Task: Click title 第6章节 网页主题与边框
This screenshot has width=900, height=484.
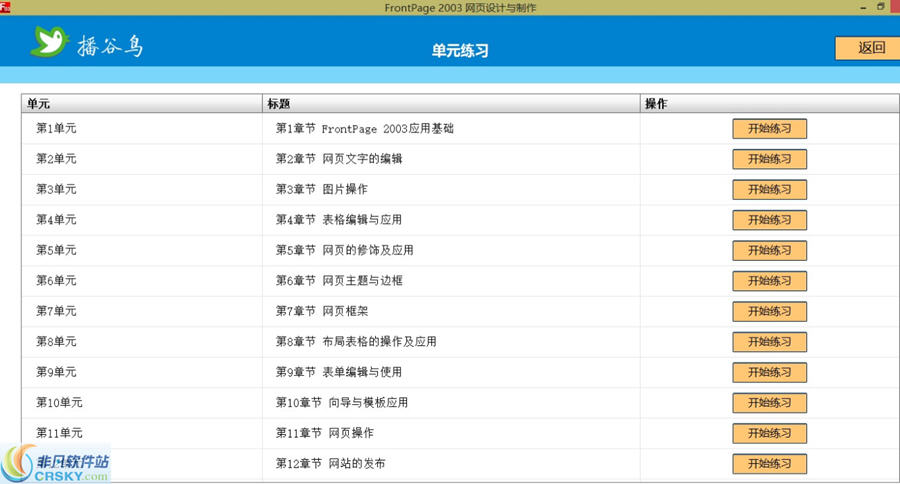Action: (x=339, y=280)
